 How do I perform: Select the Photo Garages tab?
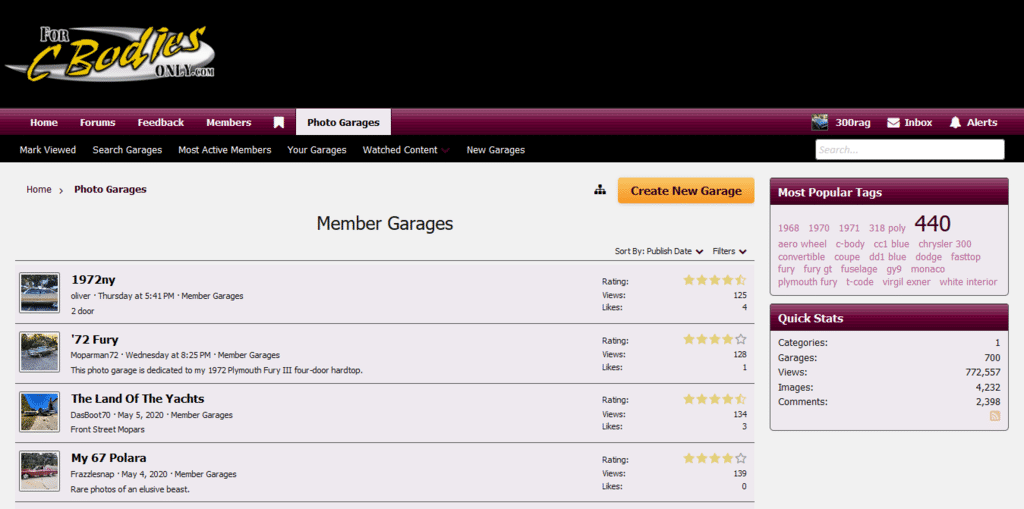[x=343, y=122]
